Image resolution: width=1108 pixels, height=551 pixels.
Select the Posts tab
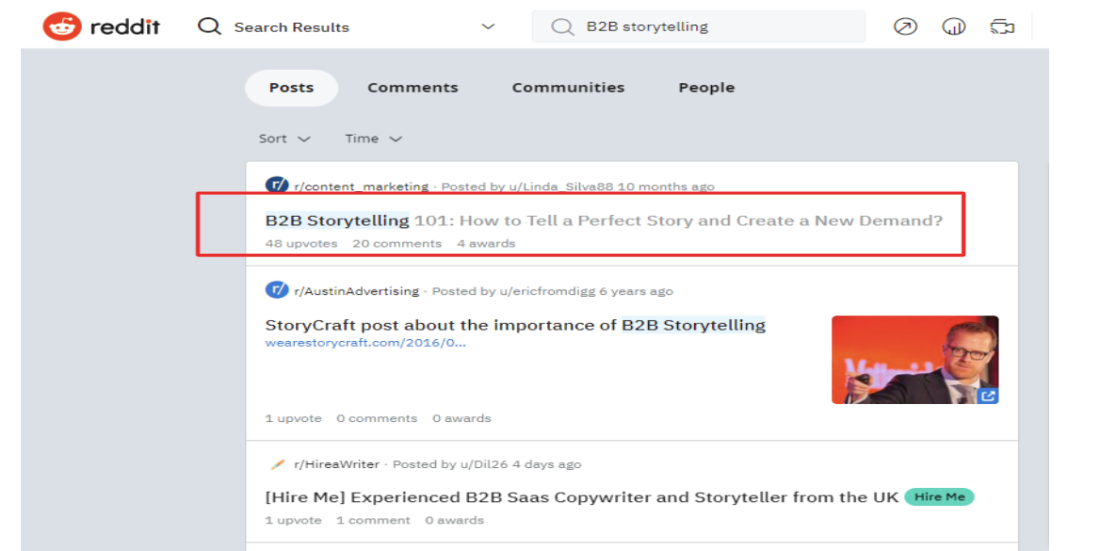[x=291, y=88]
